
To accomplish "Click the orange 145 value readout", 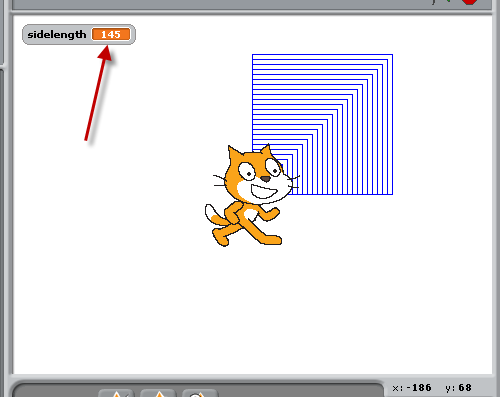I will point(111,34).
